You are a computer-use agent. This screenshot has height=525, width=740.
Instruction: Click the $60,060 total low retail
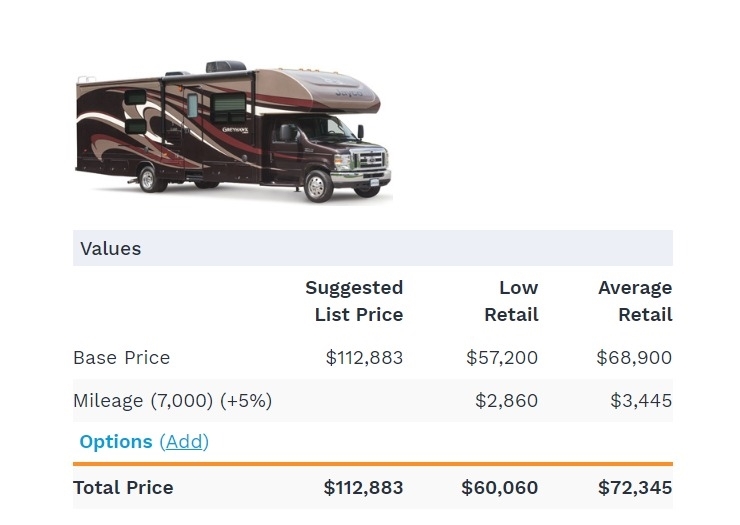499,488
